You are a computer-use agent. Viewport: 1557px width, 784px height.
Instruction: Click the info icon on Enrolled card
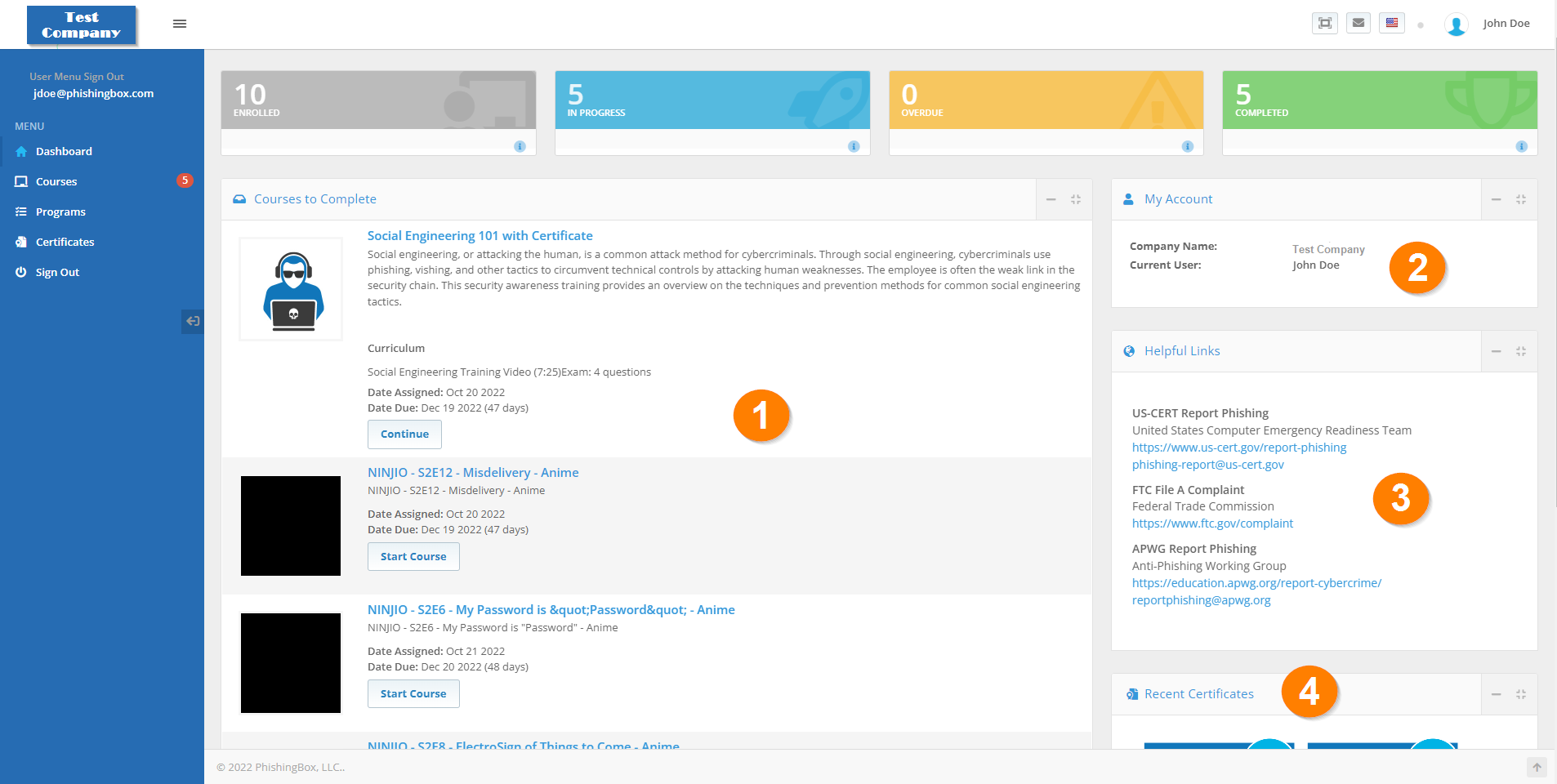pos(520,146)
